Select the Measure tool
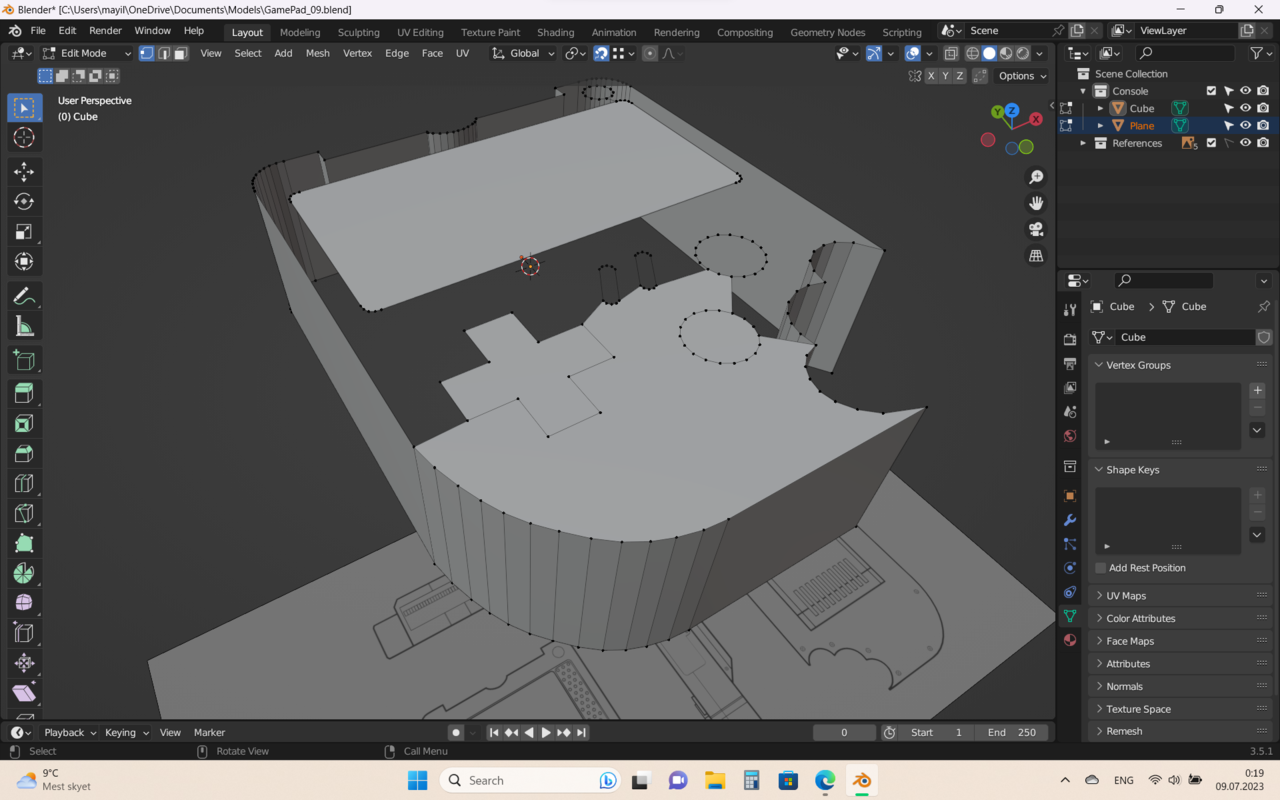Image resolution: width=1280 pixels, height=800 pixels. (x=24, y=327)
